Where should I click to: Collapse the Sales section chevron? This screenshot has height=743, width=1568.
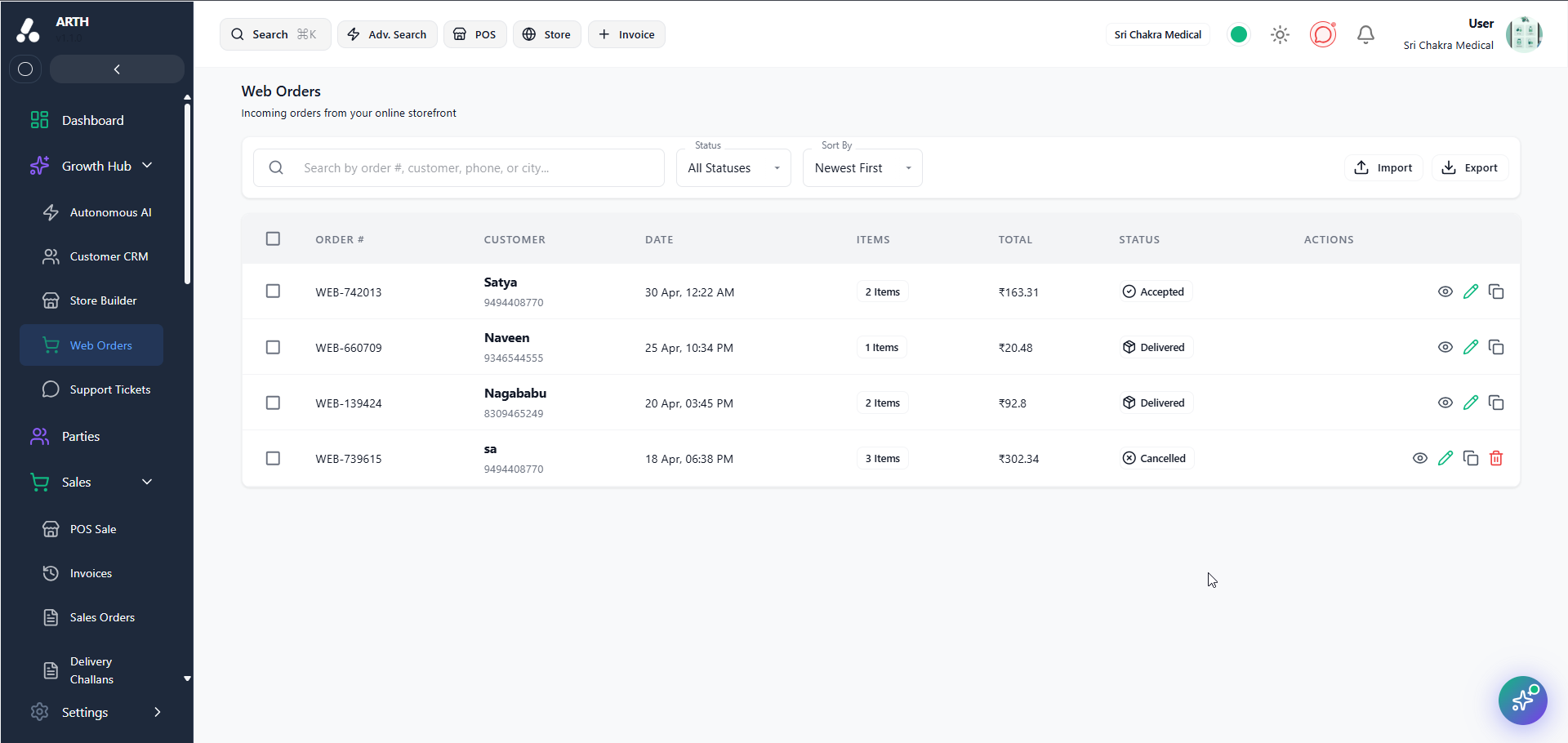(147, 482)
